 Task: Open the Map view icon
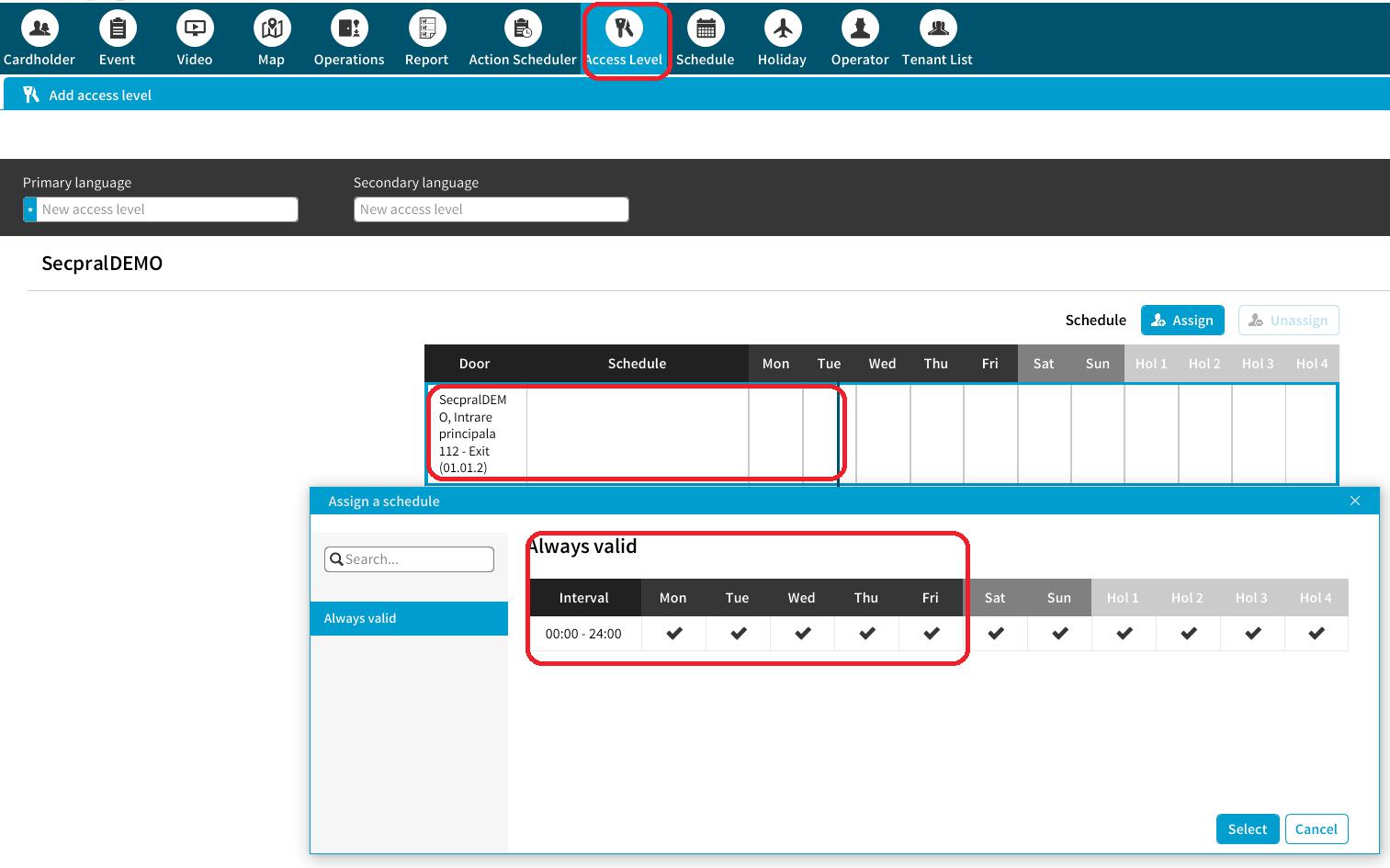click(271, 29)
